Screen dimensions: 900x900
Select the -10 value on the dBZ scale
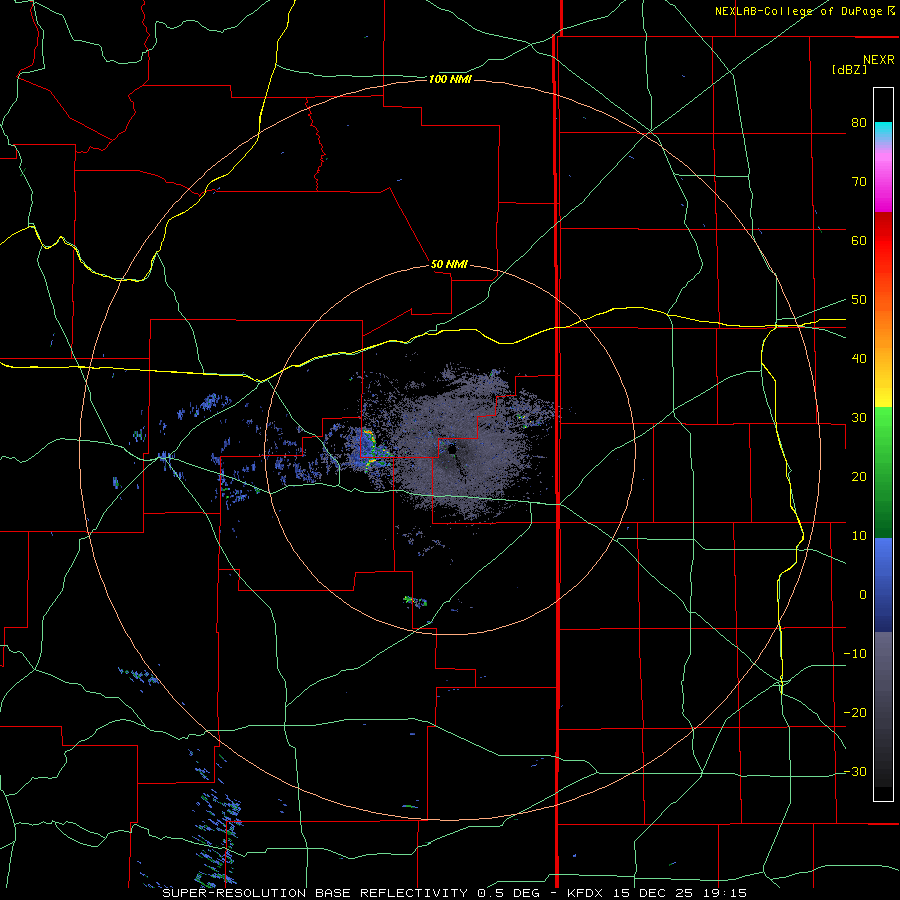click(x=855, y=653)
